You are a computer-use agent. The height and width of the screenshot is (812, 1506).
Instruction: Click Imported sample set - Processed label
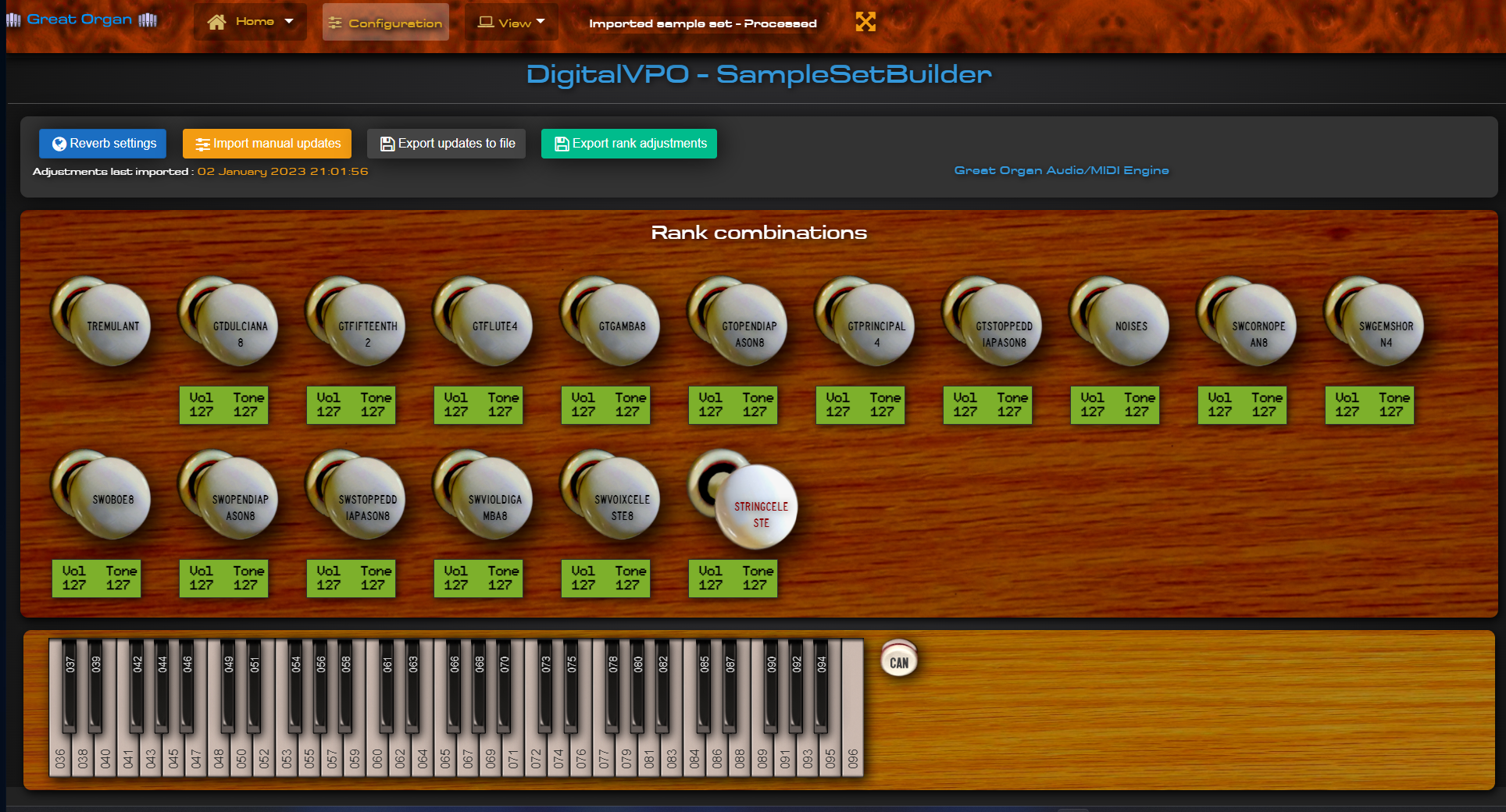click(702, 23)
